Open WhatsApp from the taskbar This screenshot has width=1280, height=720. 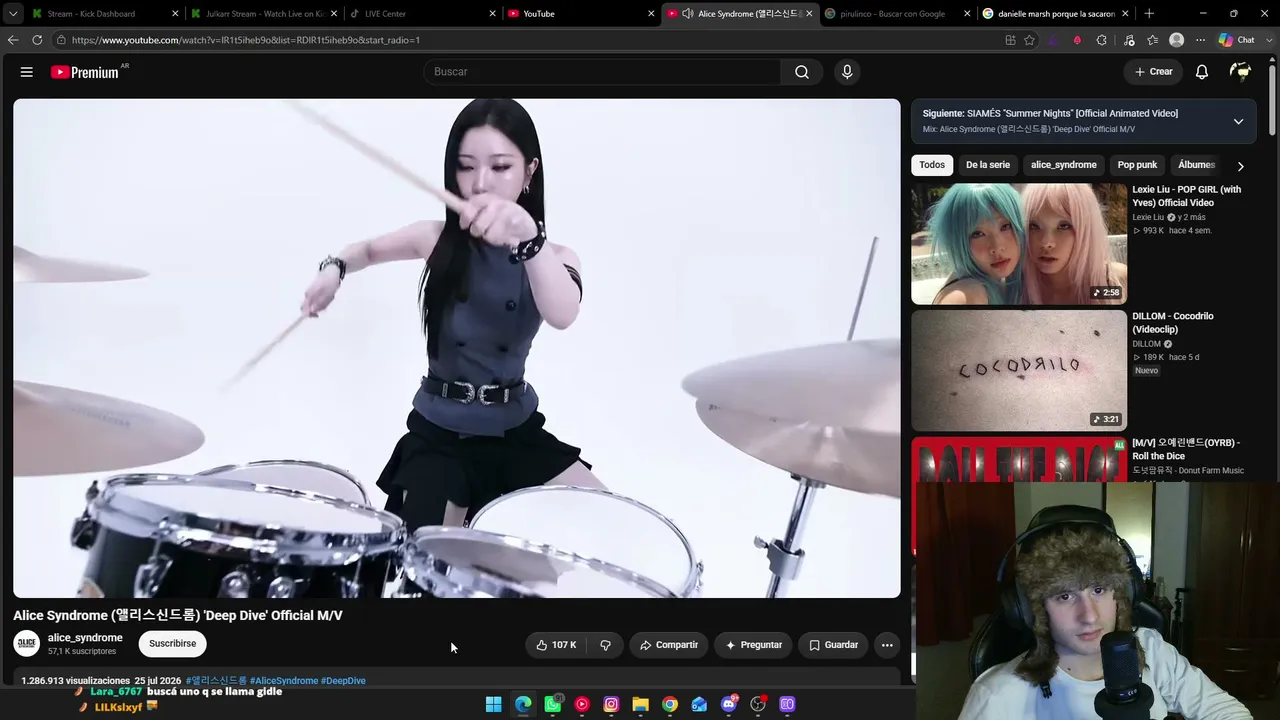pos(553,705)
